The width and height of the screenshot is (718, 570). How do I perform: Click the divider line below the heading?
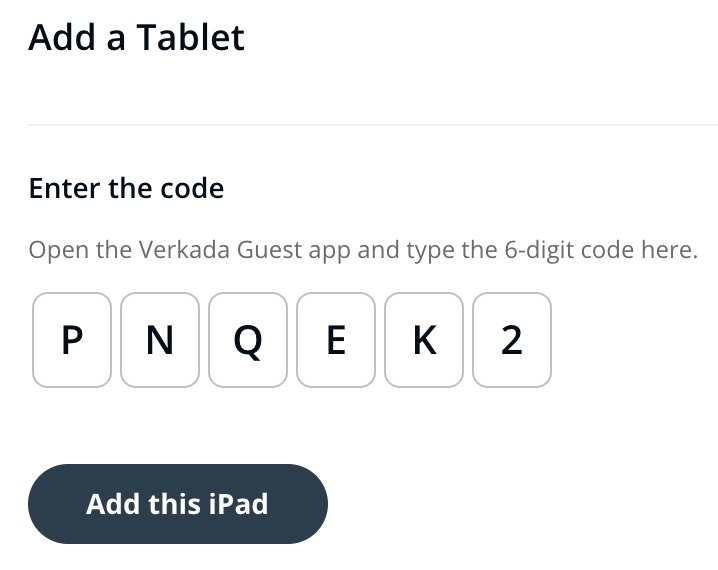click(372, 125)
